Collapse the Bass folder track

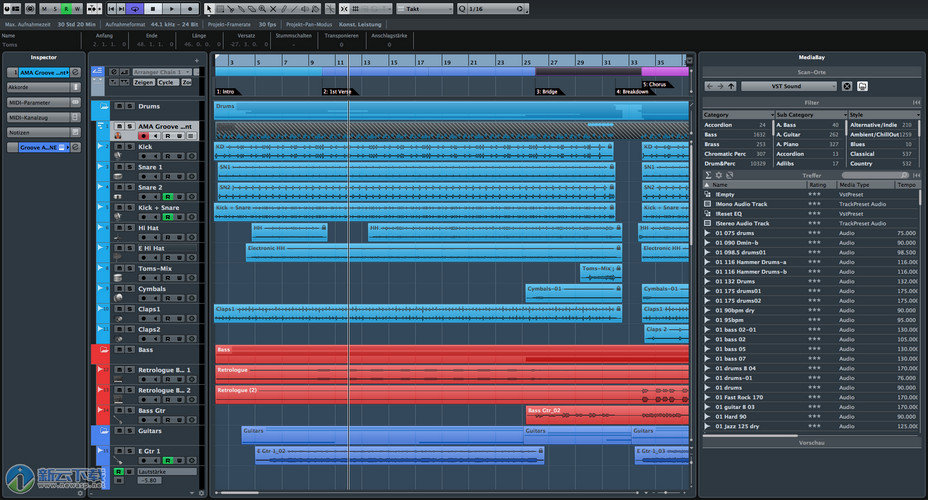(104, 350)
